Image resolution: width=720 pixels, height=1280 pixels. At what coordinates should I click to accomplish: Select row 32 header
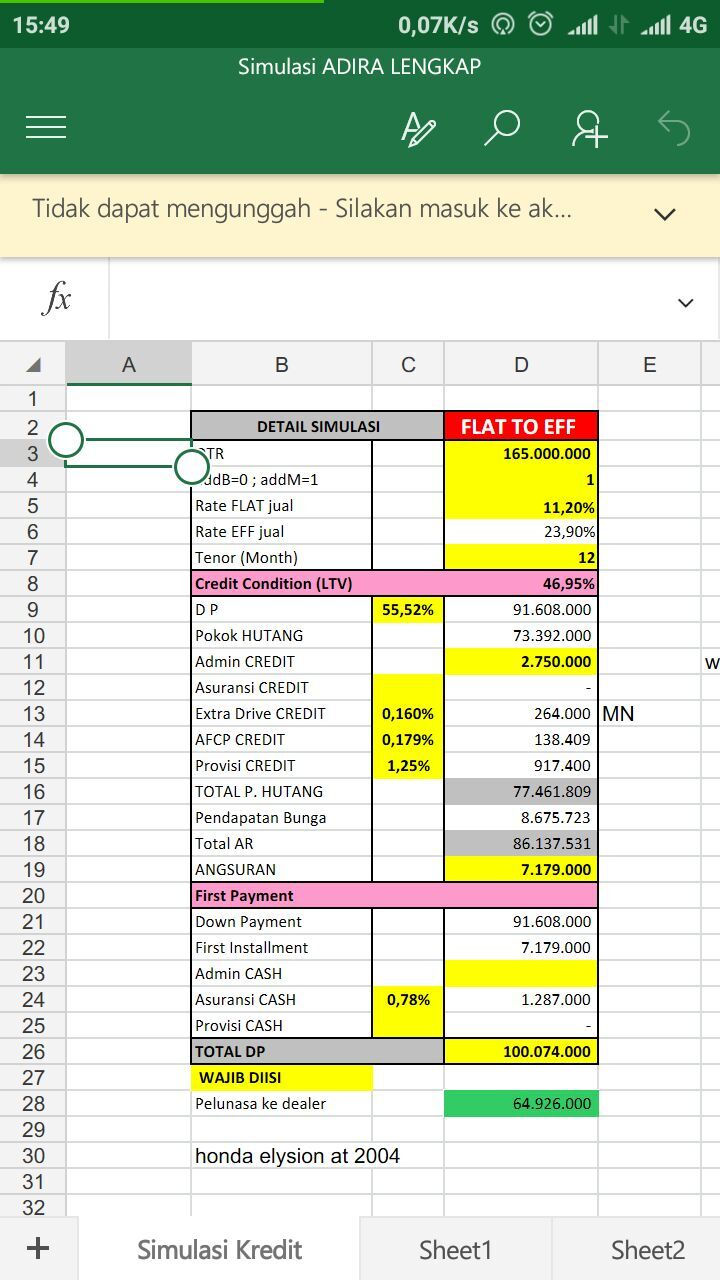(x=33, y=1206)
